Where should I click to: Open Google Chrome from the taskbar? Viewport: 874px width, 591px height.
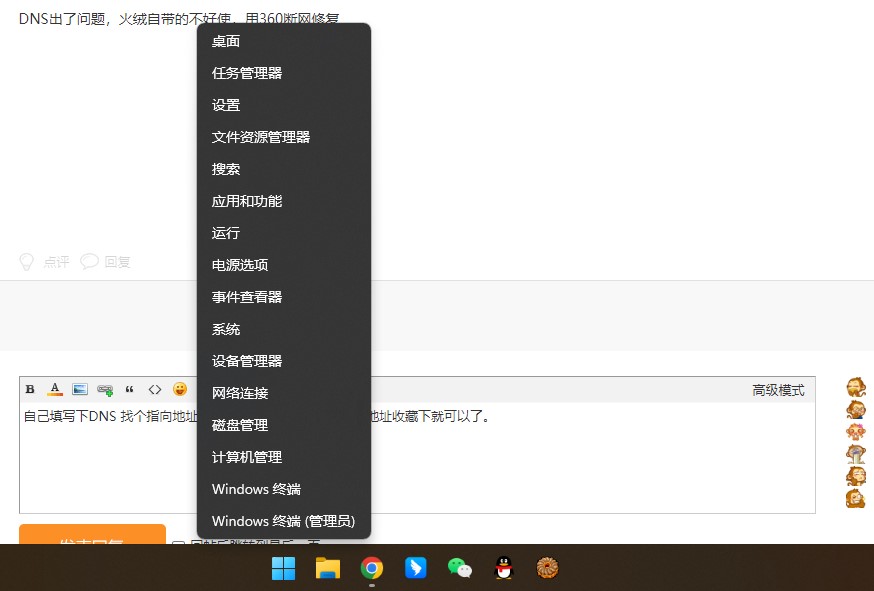coord(371,568)
